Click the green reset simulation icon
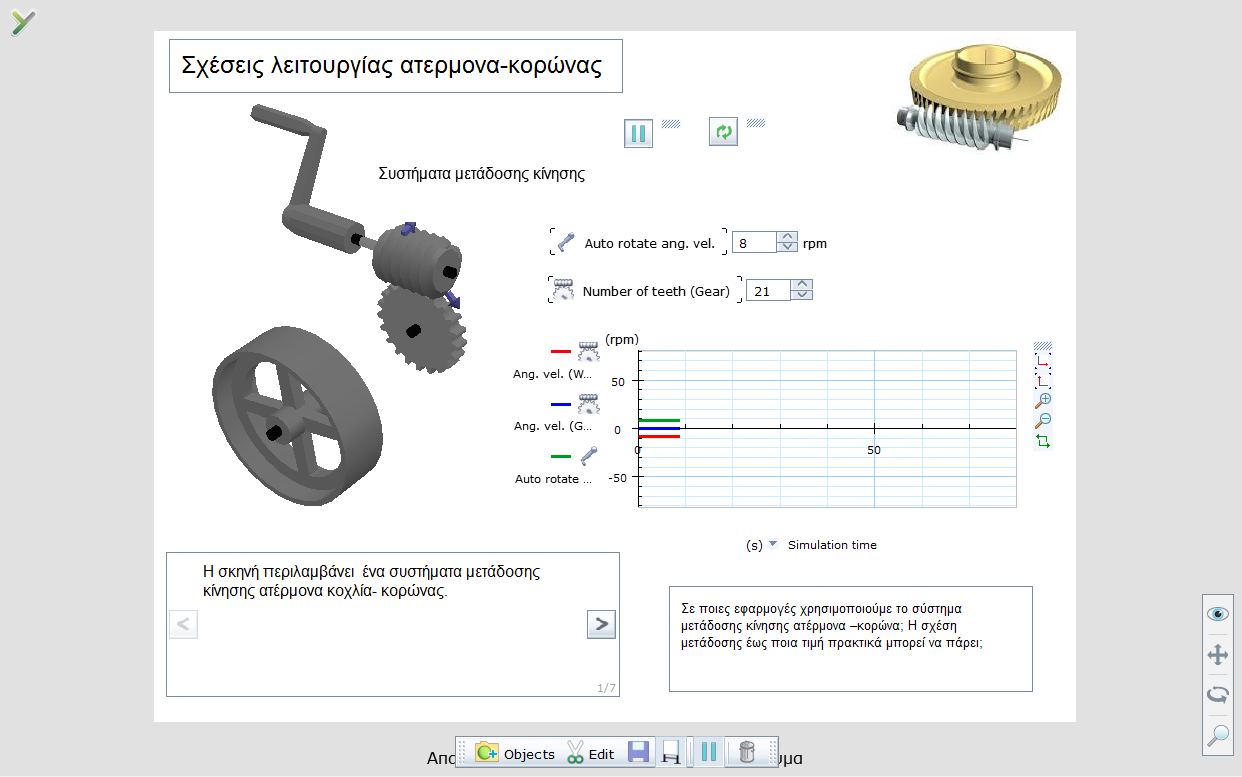The height and width of the screenshot is (777, 1242). (x=723, y=132)
